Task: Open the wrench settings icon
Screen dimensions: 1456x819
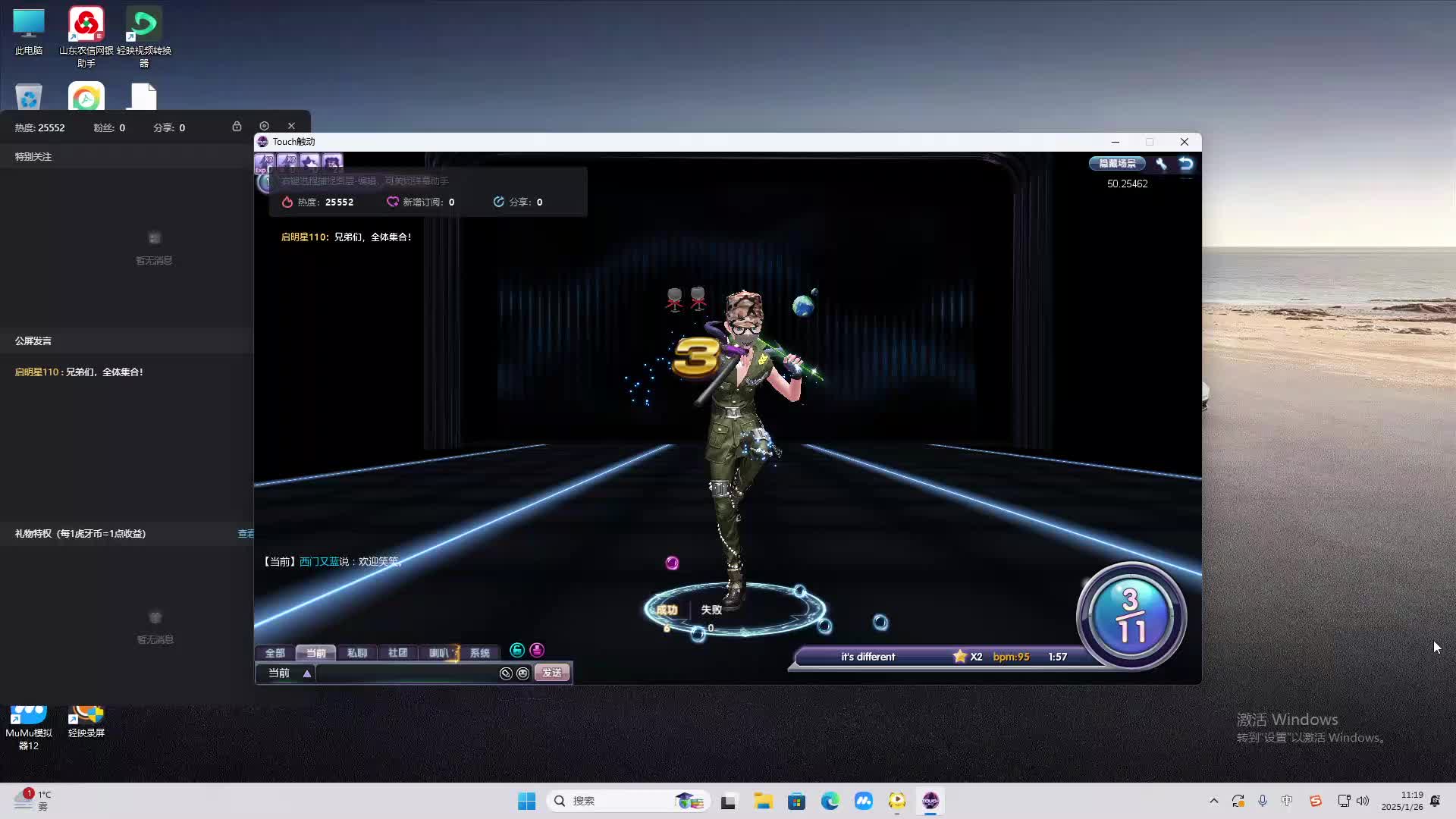Action: pyautogui.click(x=1161, y=164)
